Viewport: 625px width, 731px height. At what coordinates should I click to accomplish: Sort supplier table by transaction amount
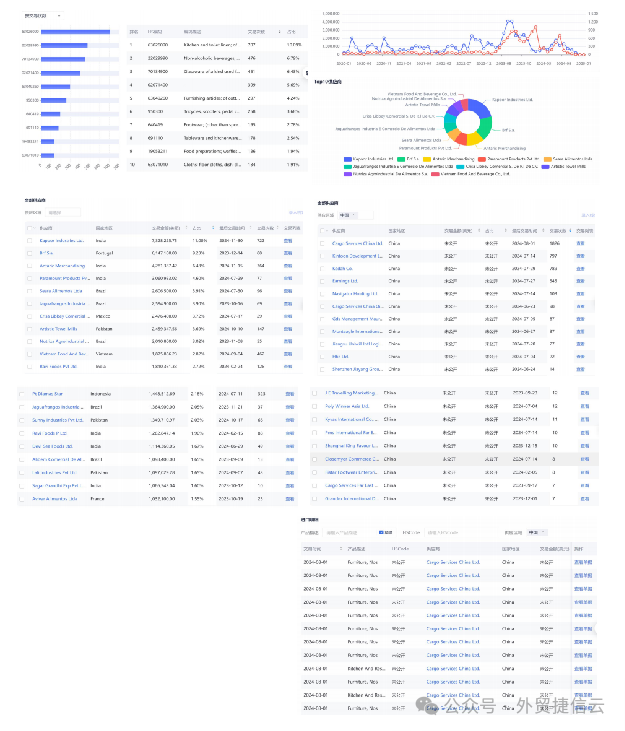(x=479, y=231)
